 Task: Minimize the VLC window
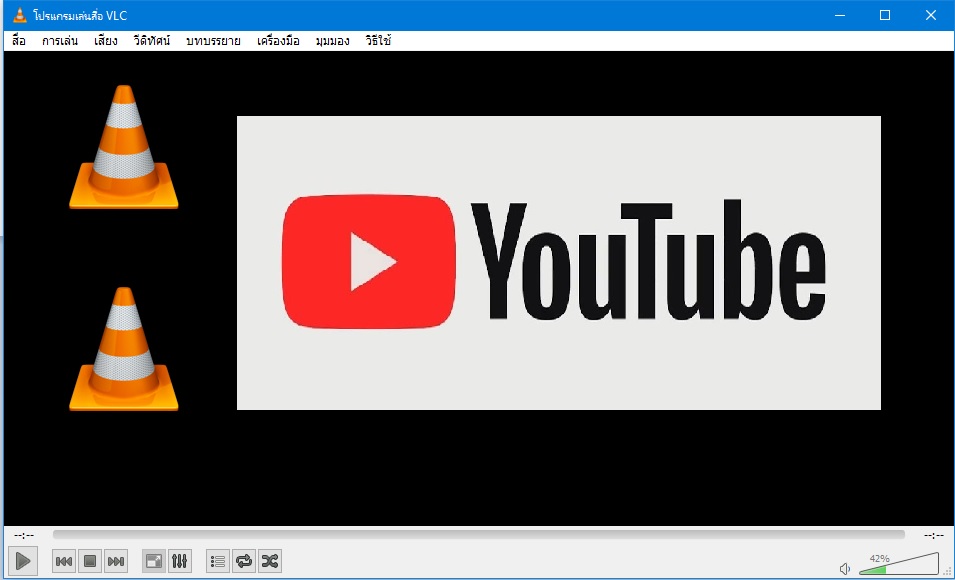click(840, 15)
